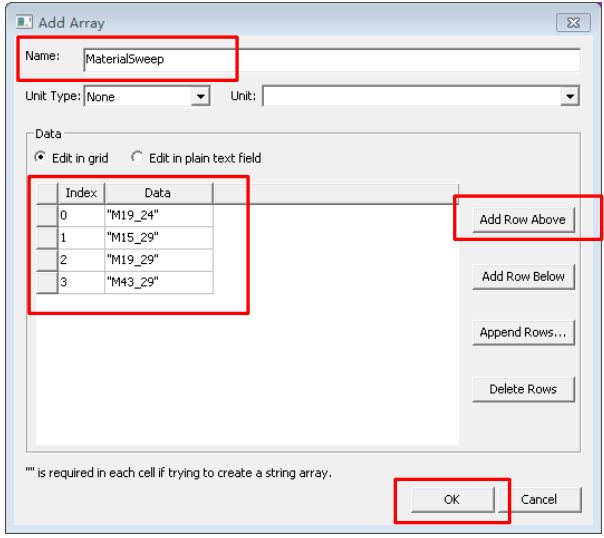Click the Data column header

point(158,193)
